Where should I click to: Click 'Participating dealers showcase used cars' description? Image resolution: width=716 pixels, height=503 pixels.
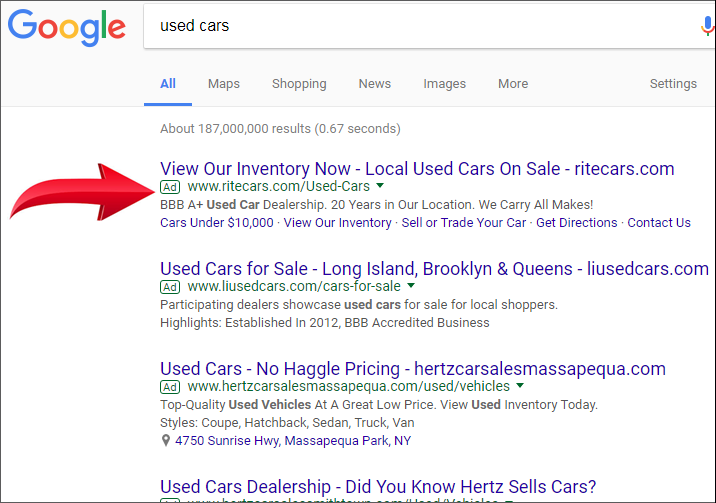359,304
